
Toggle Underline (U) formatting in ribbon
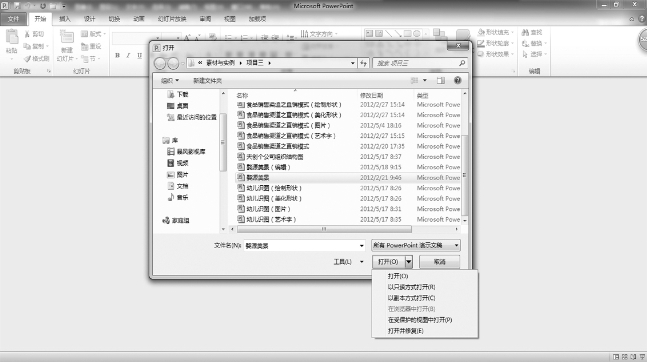139,55
